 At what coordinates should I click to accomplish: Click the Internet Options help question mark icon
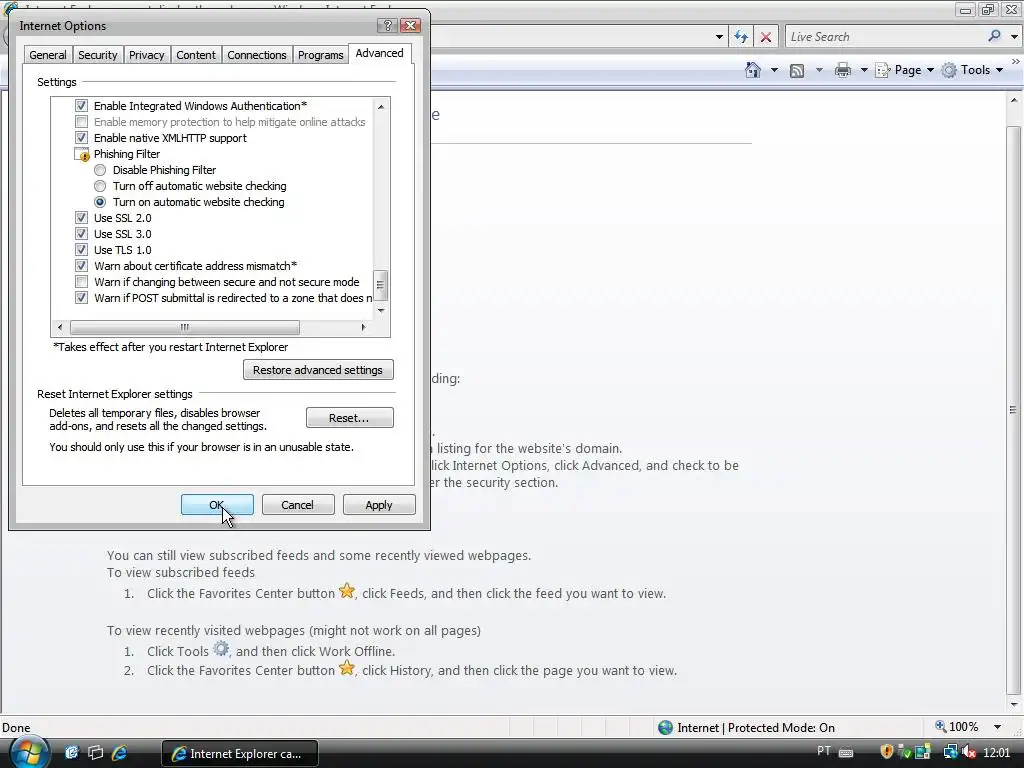(x=387, y=25)
